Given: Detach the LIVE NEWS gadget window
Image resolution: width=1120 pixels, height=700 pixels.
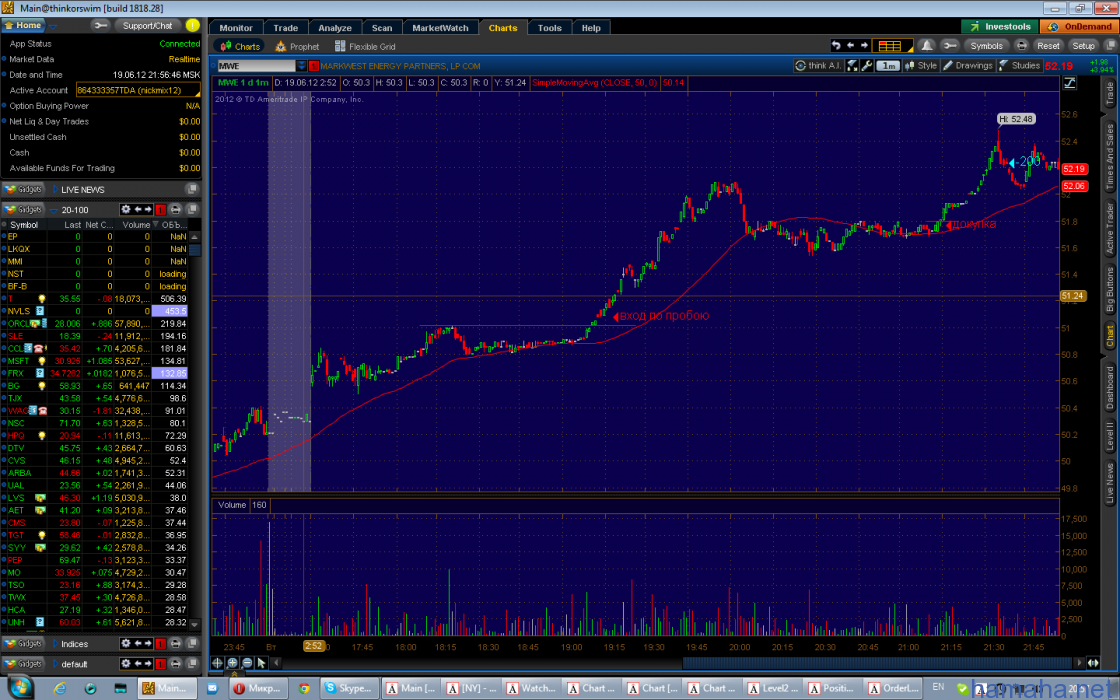Looking at the screenshot, I should (x=192, y=189).
